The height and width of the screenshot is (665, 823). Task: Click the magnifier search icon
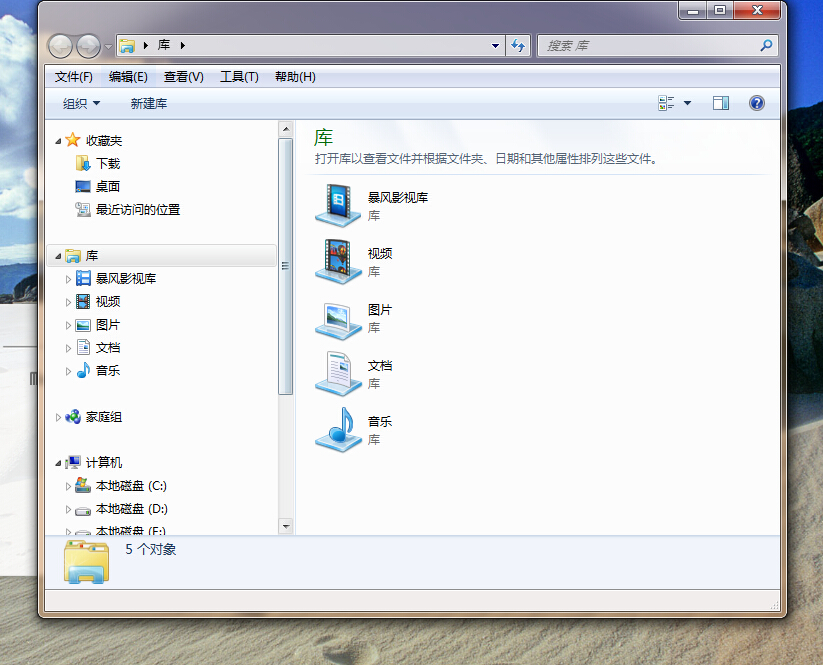[x=766, y=46]
